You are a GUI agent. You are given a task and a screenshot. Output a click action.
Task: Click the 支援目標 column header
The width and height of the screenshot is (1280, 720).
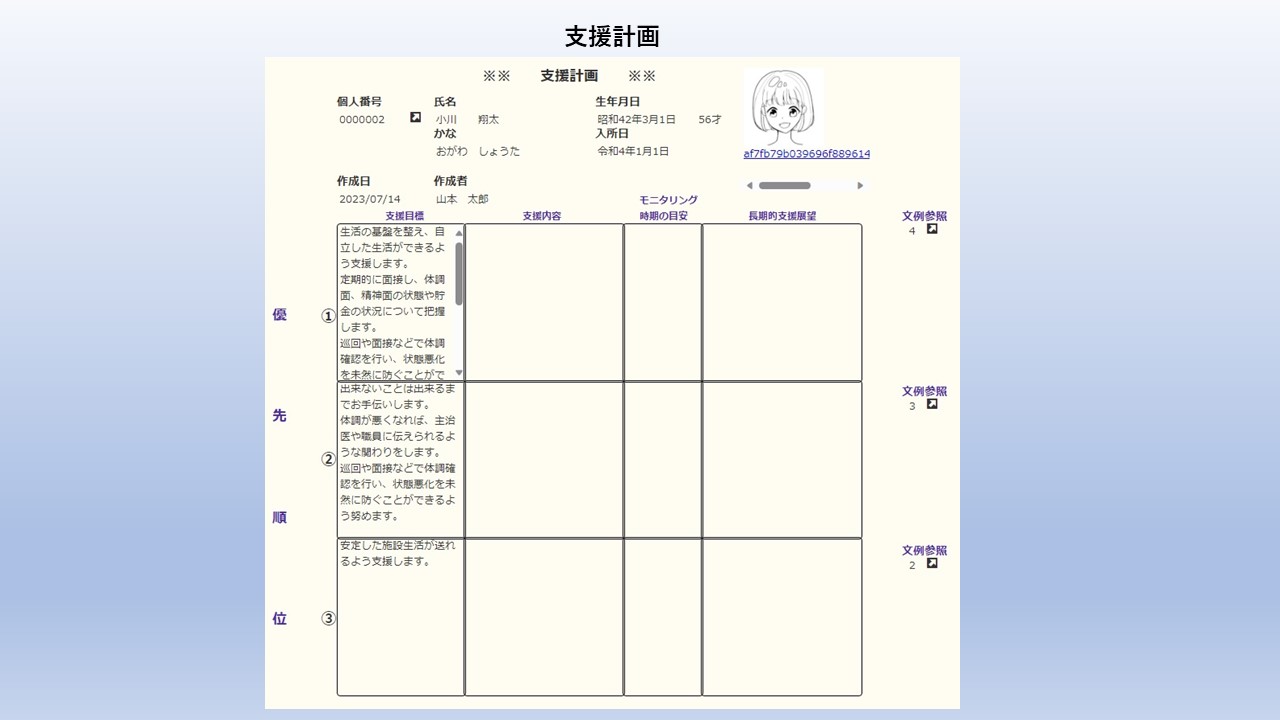click(x=404, y=216)
